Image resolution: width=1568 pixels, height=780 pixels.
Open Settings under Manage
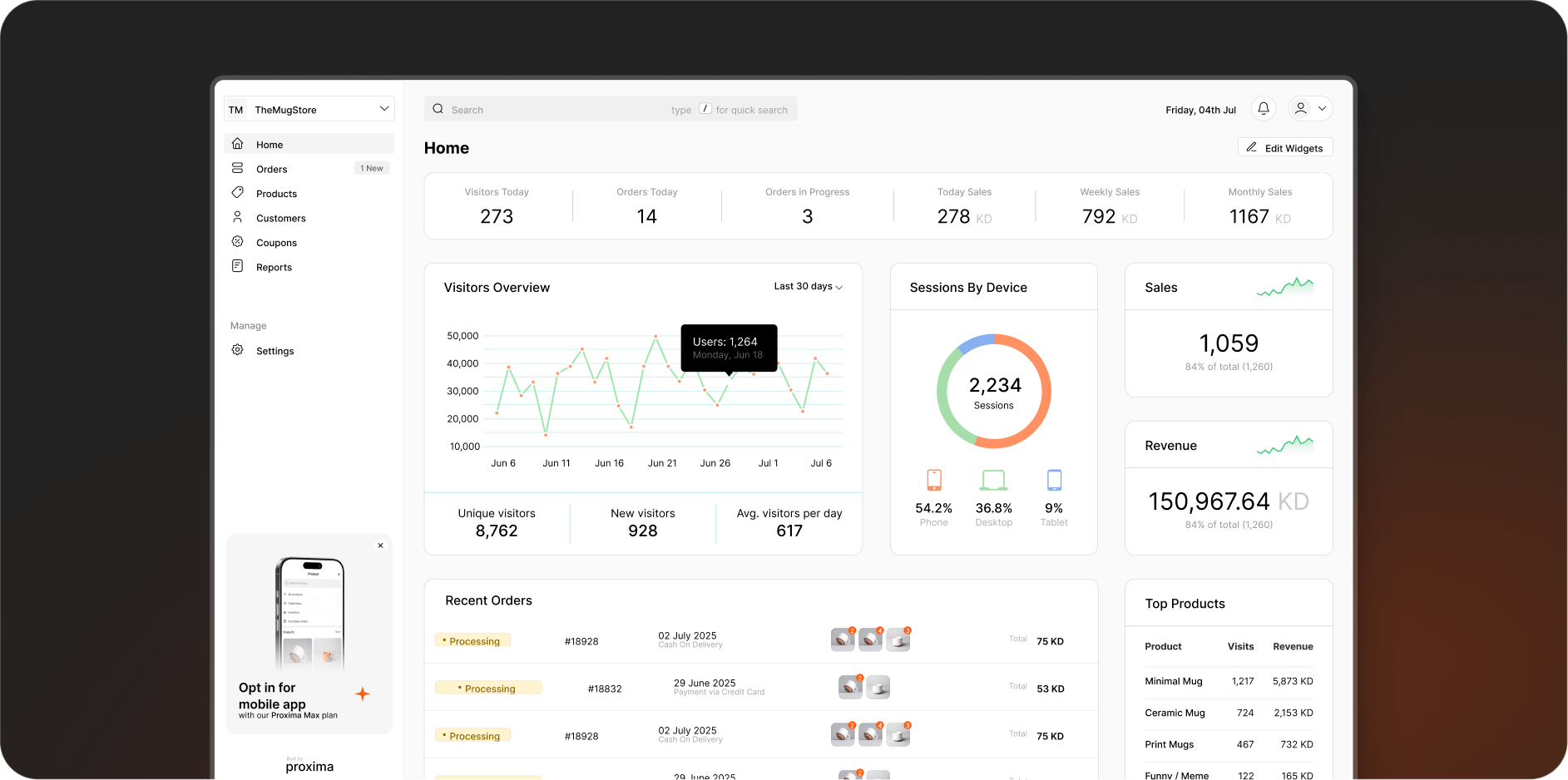309,351
